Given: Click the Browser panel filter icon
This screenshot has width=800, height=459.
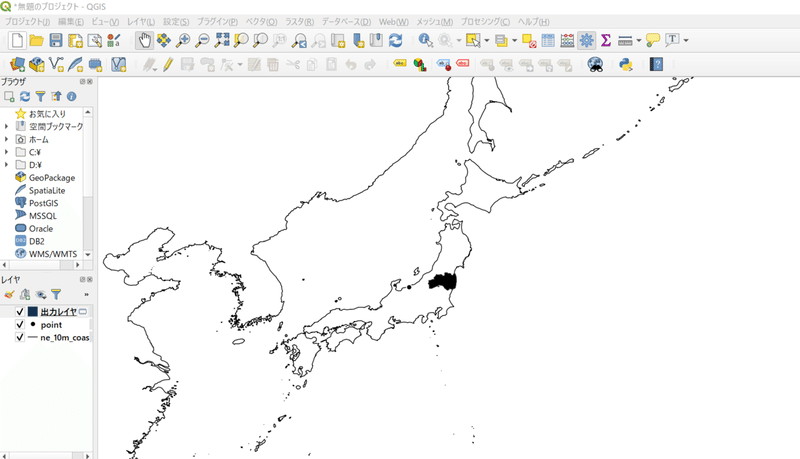Looking at the screenshot, I should coord(40,96).
